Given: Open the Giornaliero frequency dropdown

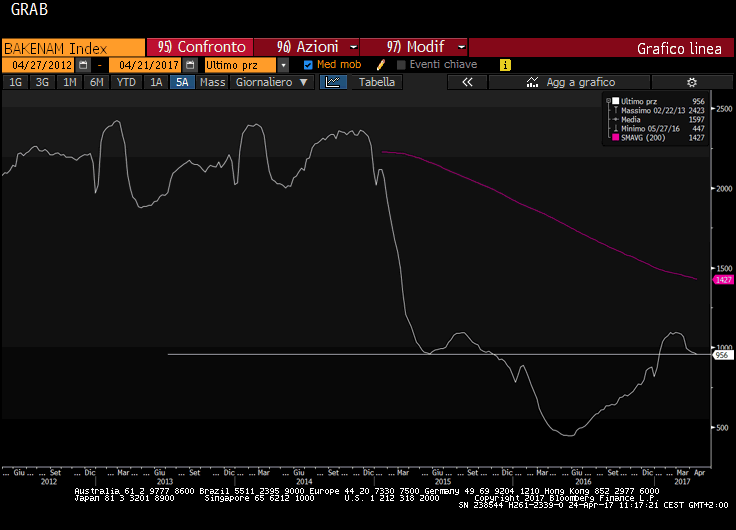Looking at the screenshot, I should tap(272, 82).
